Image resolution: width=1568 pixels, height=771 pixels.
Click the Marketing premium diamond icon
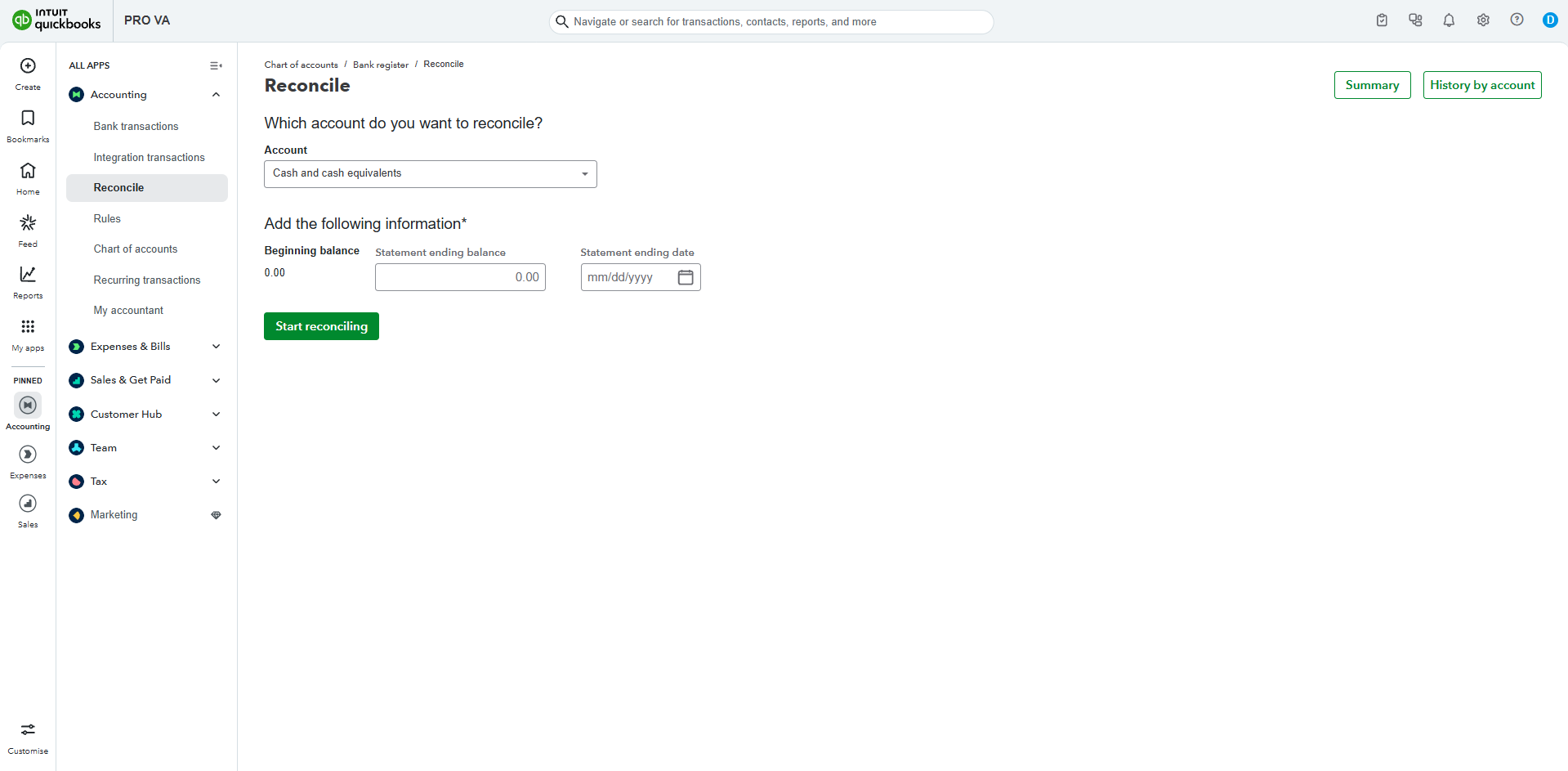(x=216, y=515)
